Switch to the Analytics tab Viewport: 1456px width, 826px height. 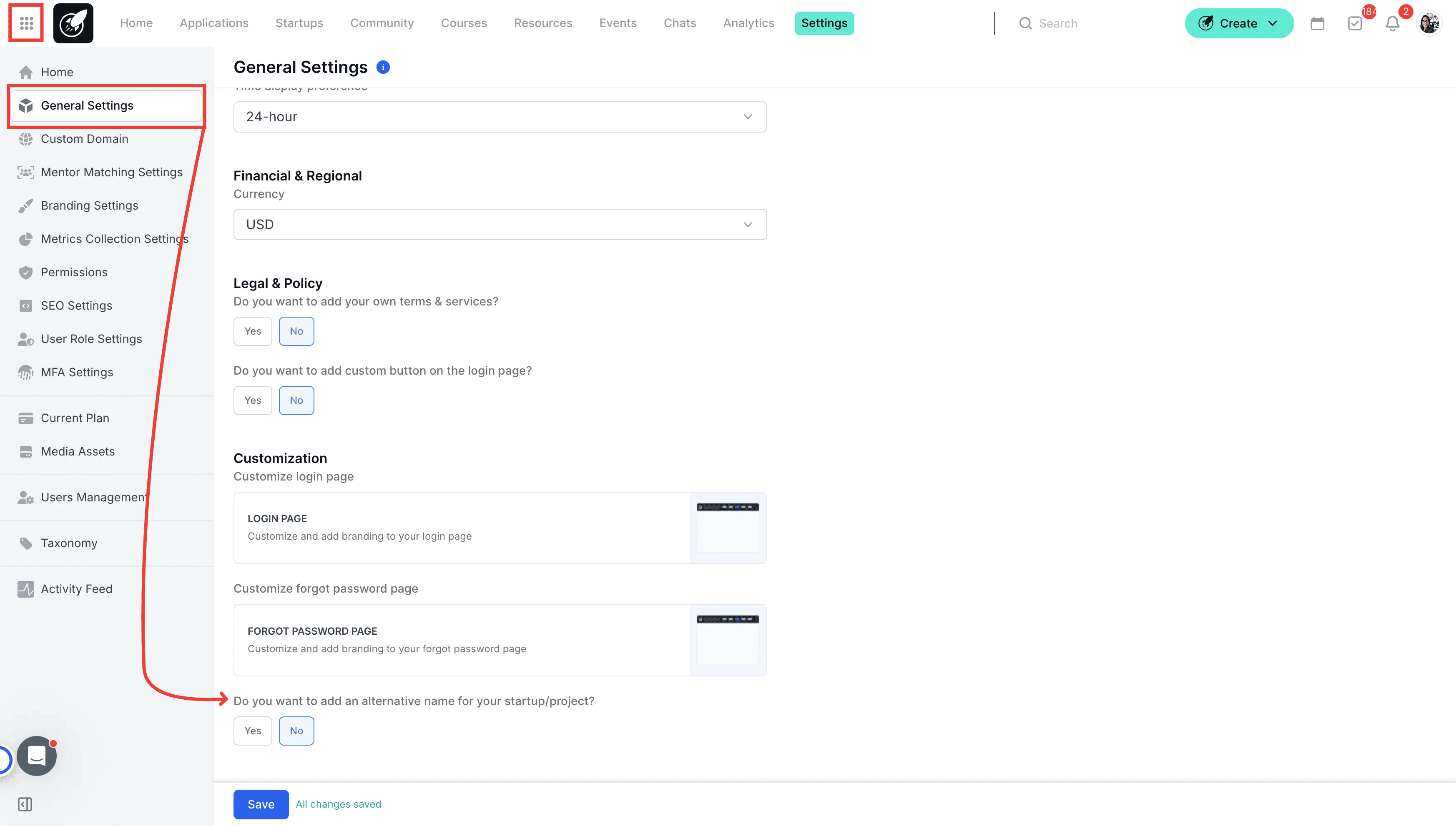click(x=748, y=23)
